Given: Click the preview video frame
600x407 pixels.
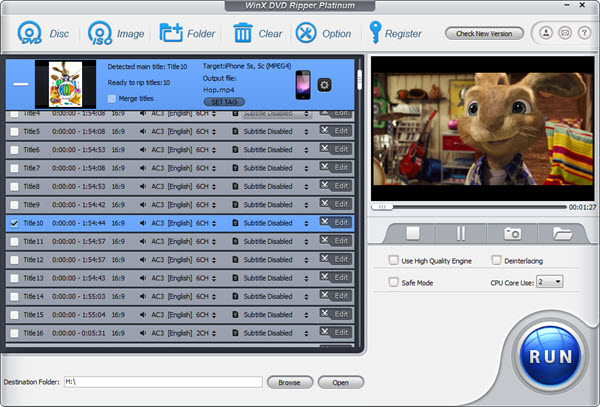Looking at the screenshot, I should [x=483, y=129].
